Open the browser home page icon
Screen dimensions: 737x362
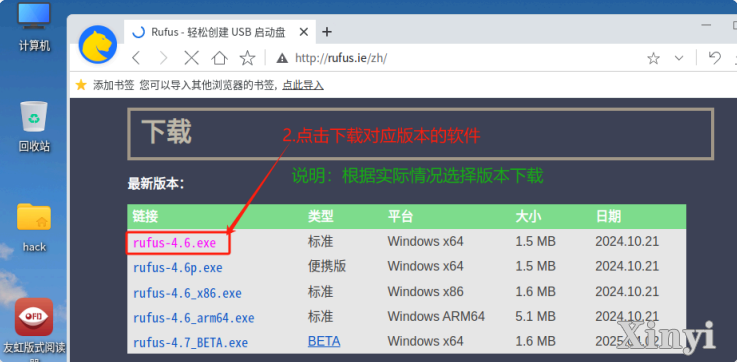coord(220,58)
